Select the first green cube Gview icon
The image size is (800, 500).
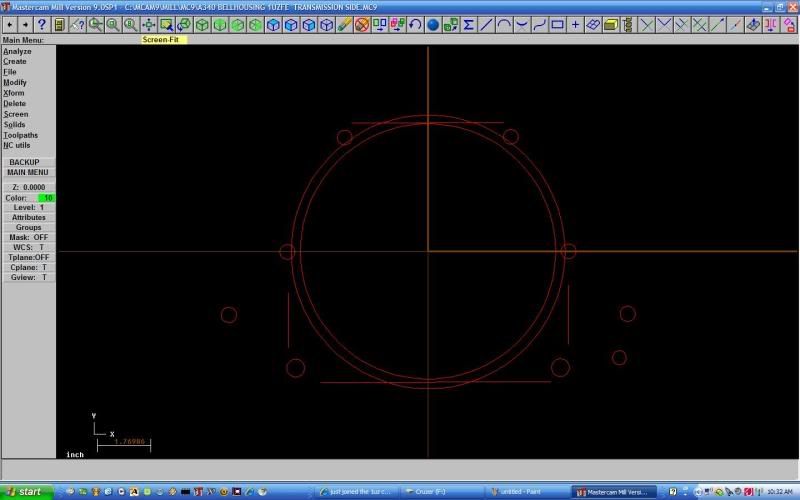point(203,24)
